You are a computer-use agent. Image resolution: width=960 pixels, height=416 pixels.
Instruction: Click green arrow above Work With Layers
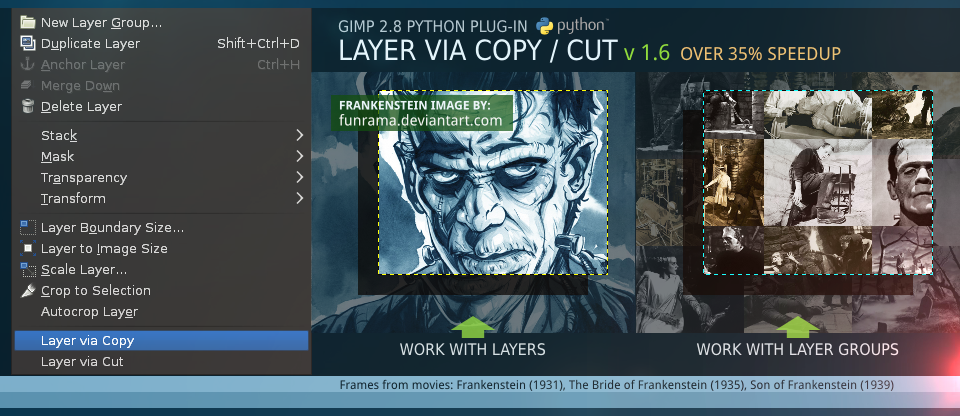coord(473,327)
